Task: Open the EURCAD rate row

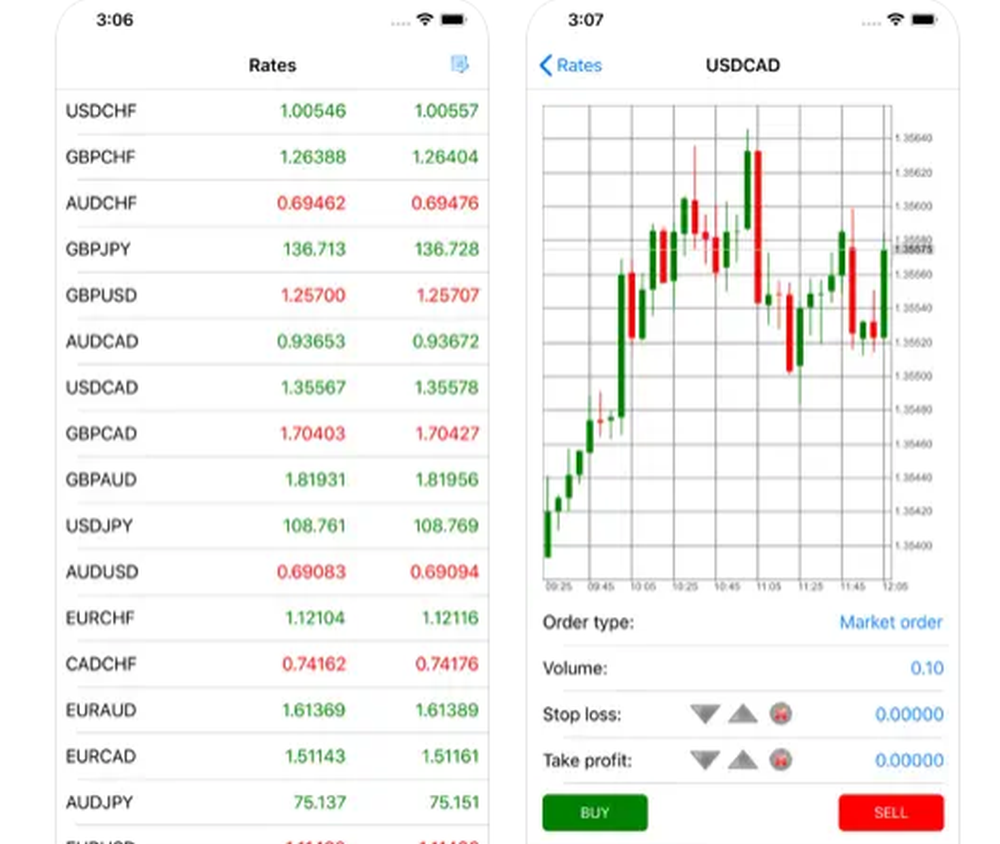Action: (x=272, y=756)
